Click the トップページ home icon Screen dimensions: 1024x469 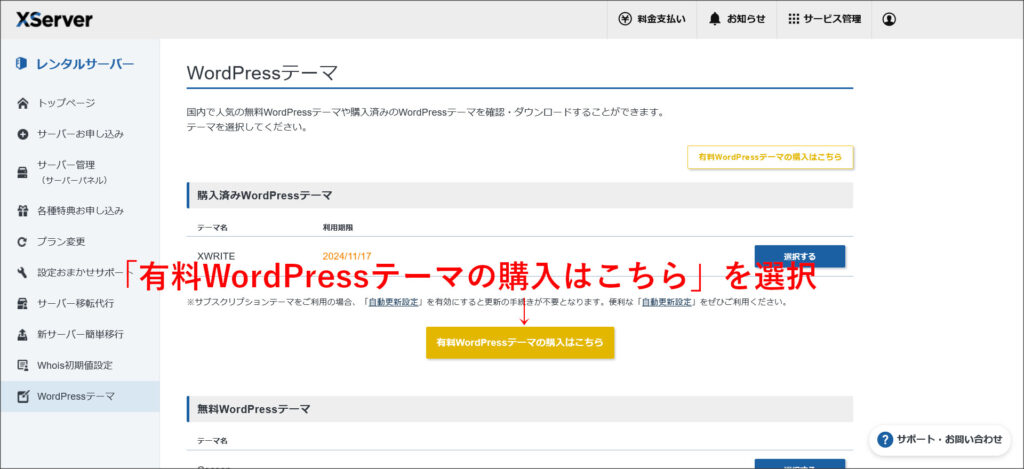click(x=23, y=103)
